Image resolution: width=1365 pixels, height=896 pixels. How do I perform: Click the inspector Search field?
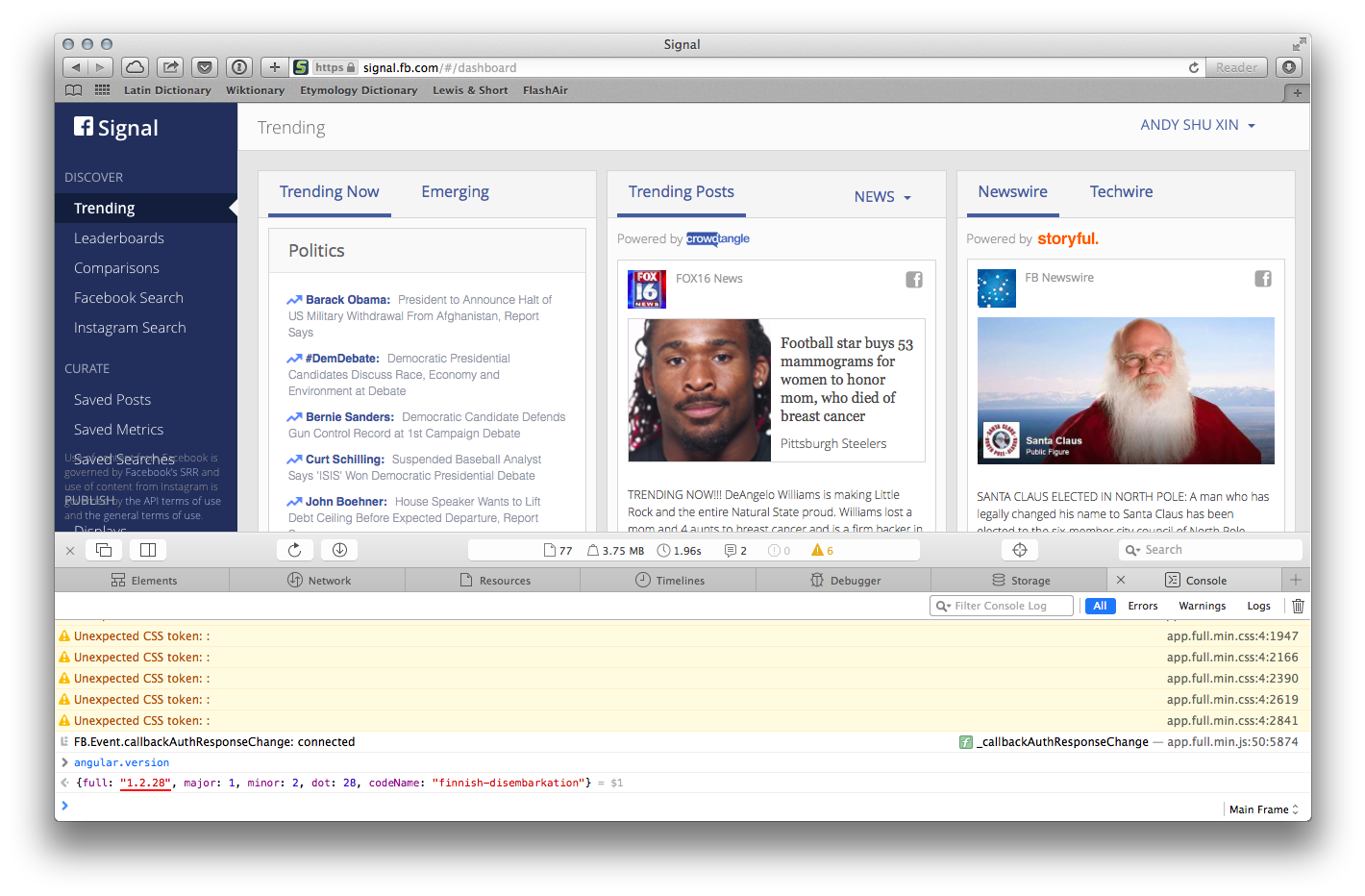1210,550
